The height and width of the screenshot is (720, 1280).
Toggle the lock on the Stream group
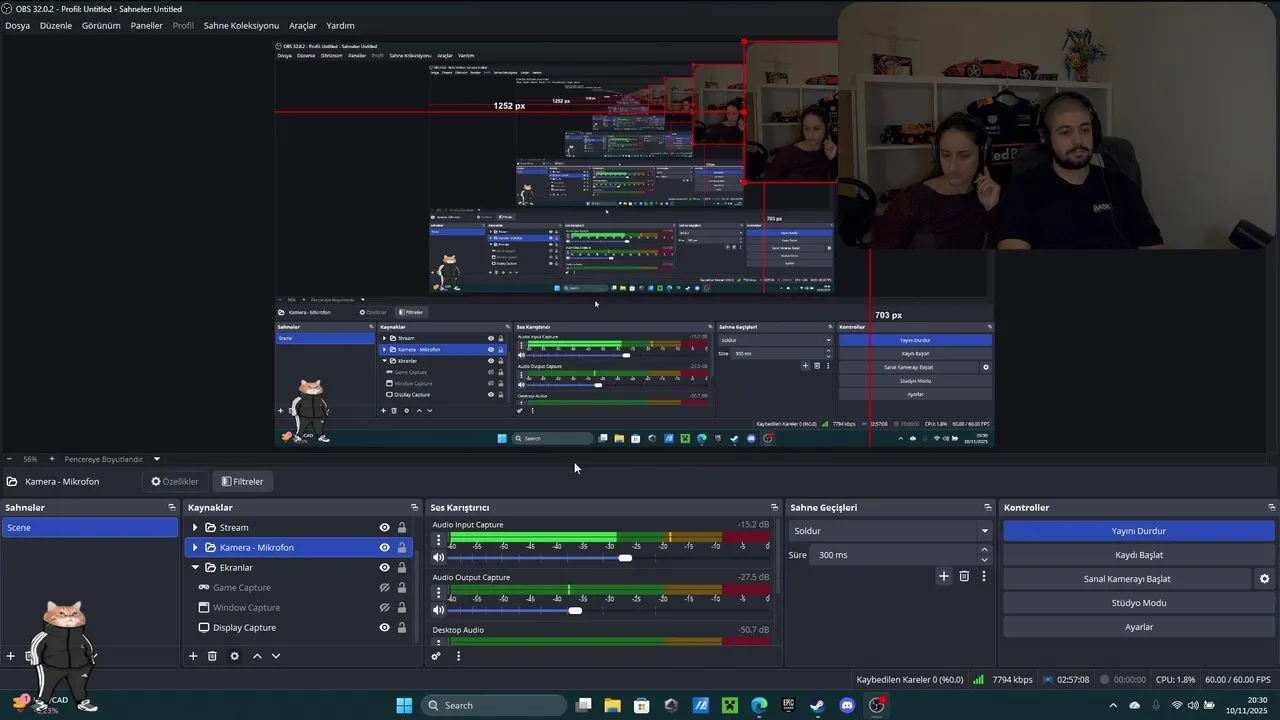402,527
